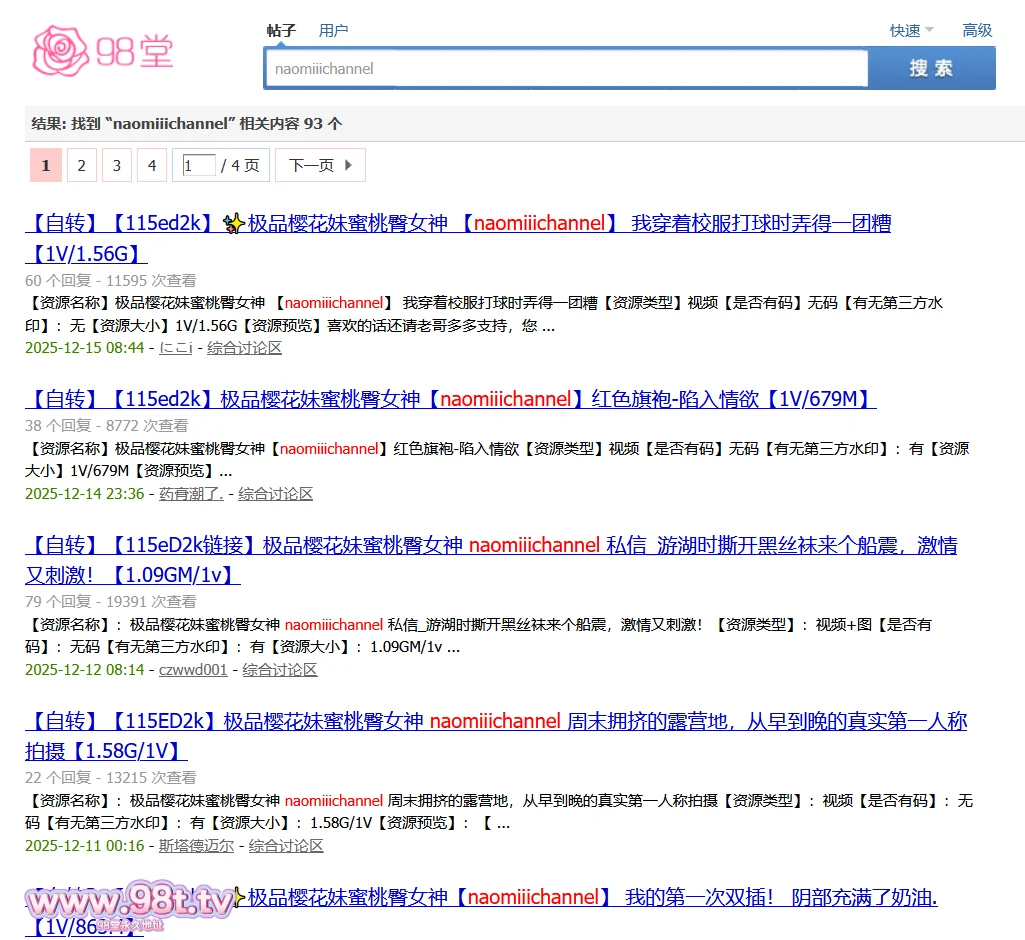Screen dimensions: 1025x940
Task: Open the 高级 advanced search link
Action: (977, 30)
